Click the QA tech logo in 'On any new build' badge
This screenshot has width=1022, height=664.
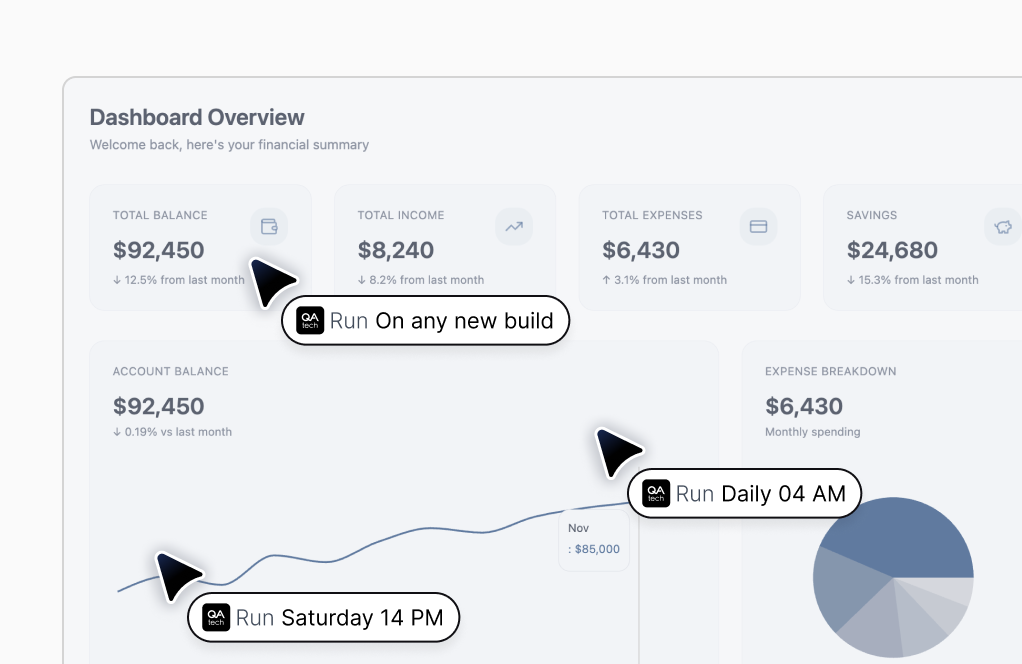point(309,320)
